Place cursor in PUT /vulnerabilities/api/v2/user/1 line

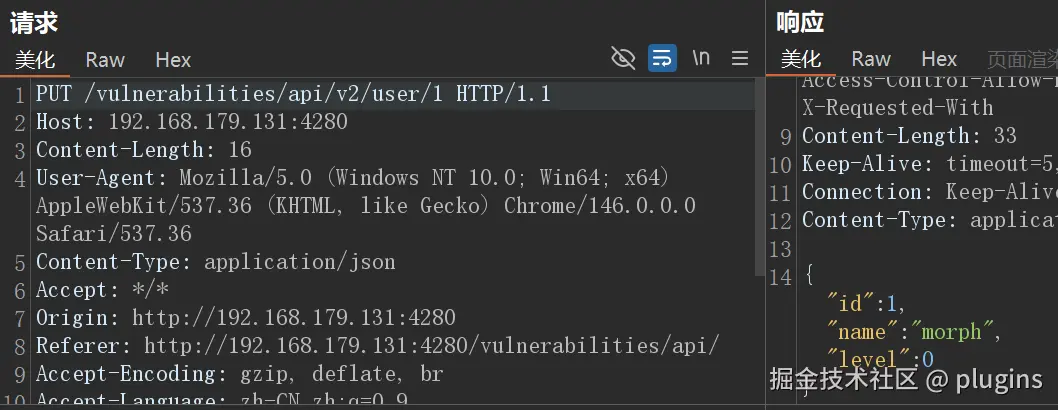(294, 94)
